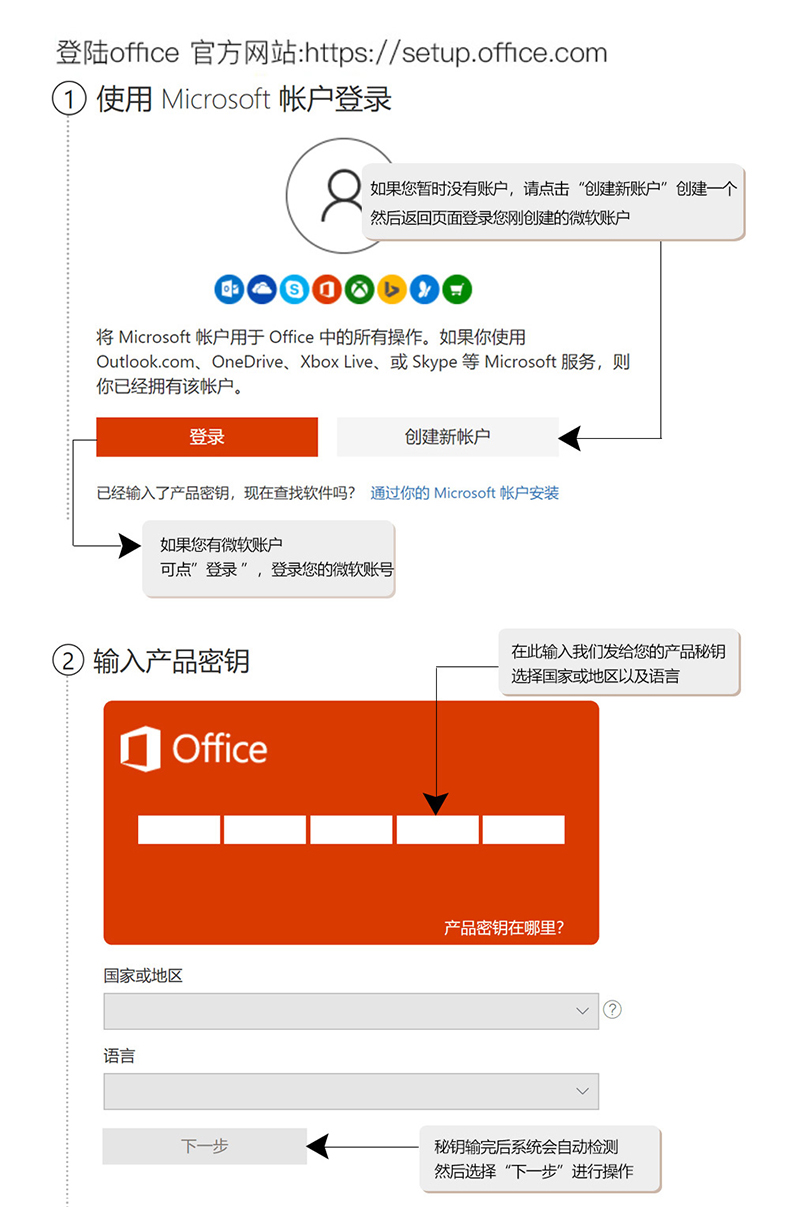Click the red Office service icon

327,289
